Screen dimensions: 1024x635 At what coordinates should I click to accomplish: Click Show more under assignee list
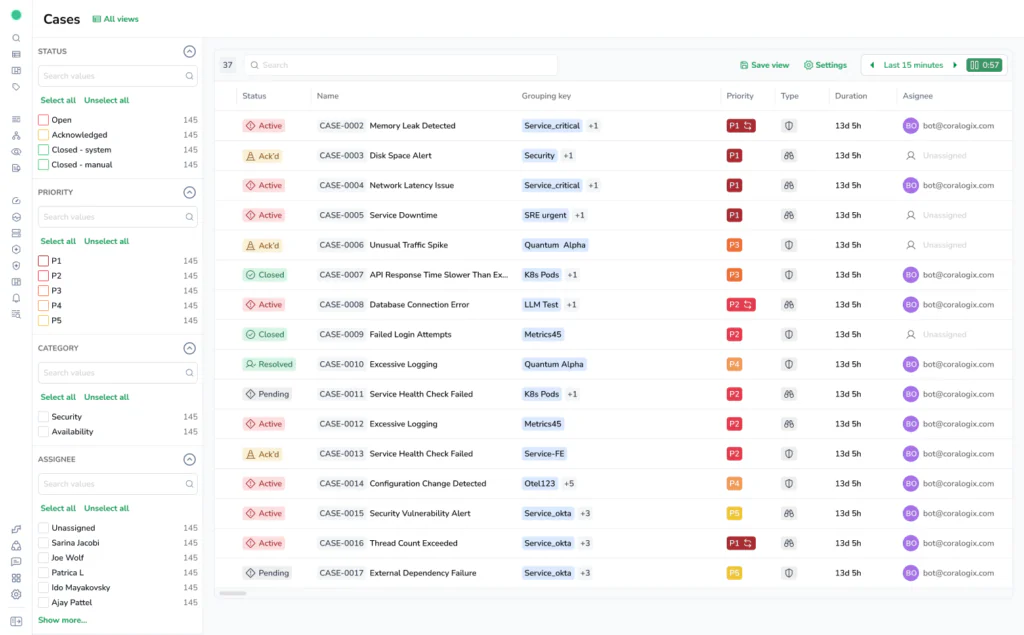point(62,620)
